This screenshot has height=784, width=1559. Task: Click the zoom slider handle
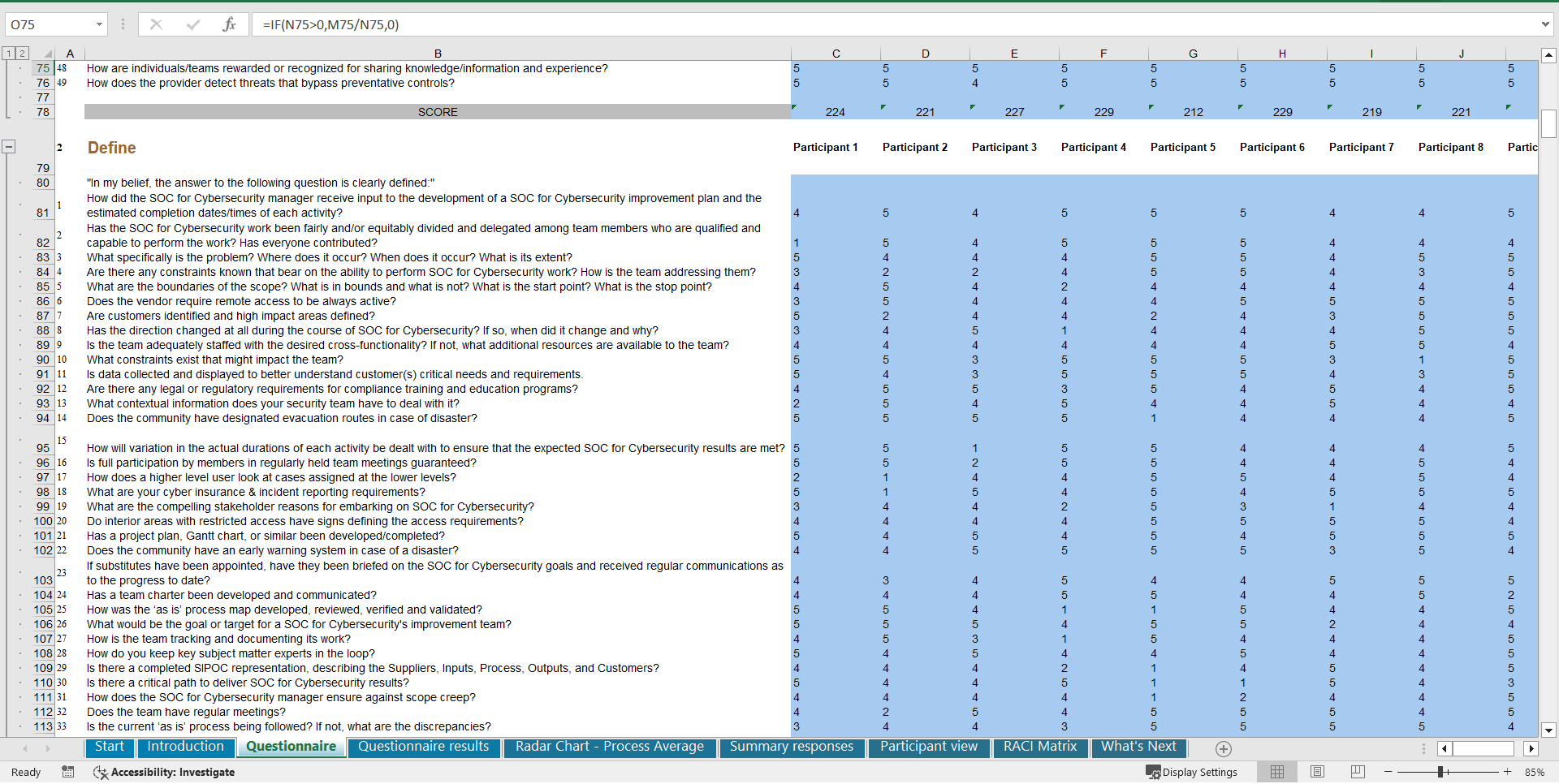pos(1440,772)
